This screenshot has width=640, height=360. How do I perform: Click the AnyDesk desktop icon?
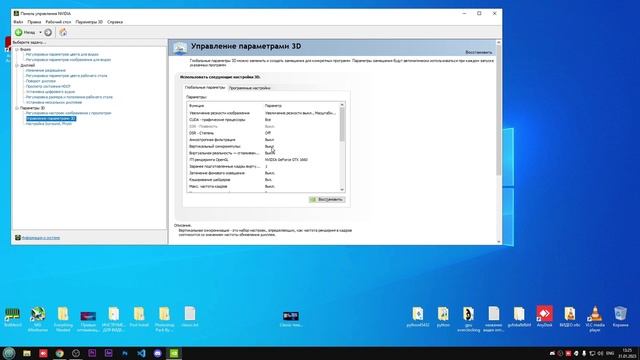[x=544, y=317]
